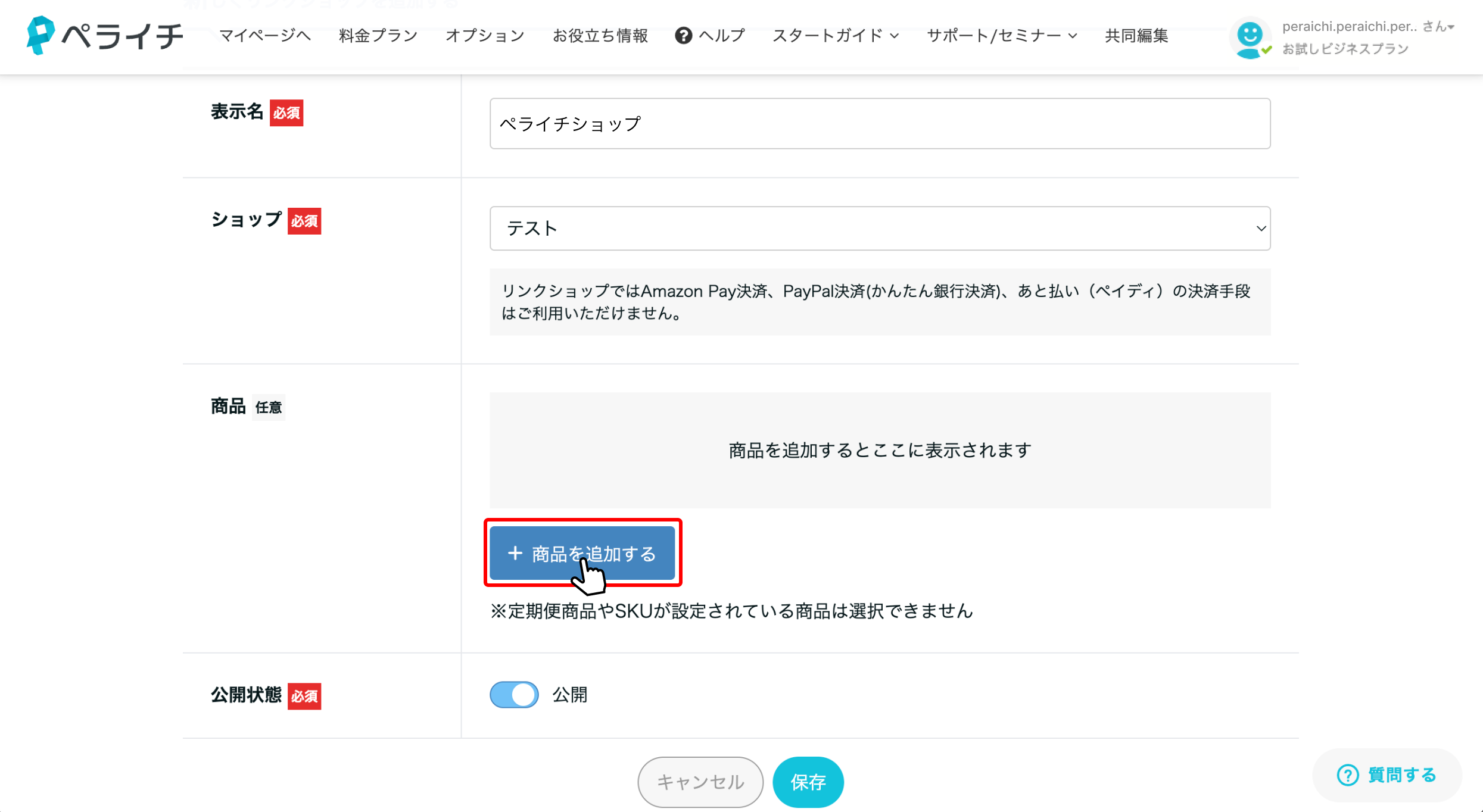This screenshot has width=1483, height=812.
Task: Click 商品を追加するとここに表示されます placeholder area
Action: [x=880, y=450]
